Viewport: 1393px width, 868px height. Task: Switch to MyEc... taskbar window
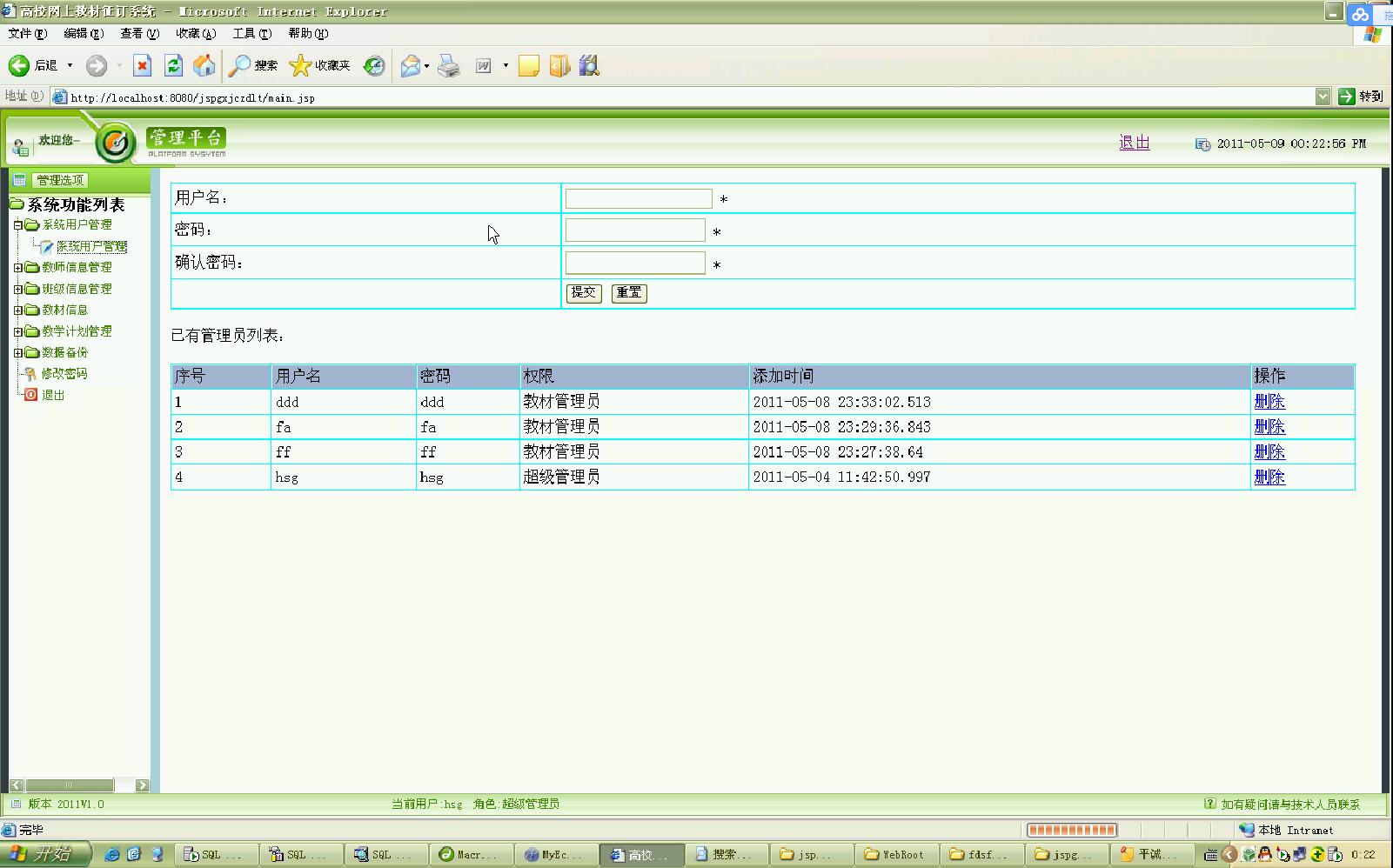pos(558,855)
